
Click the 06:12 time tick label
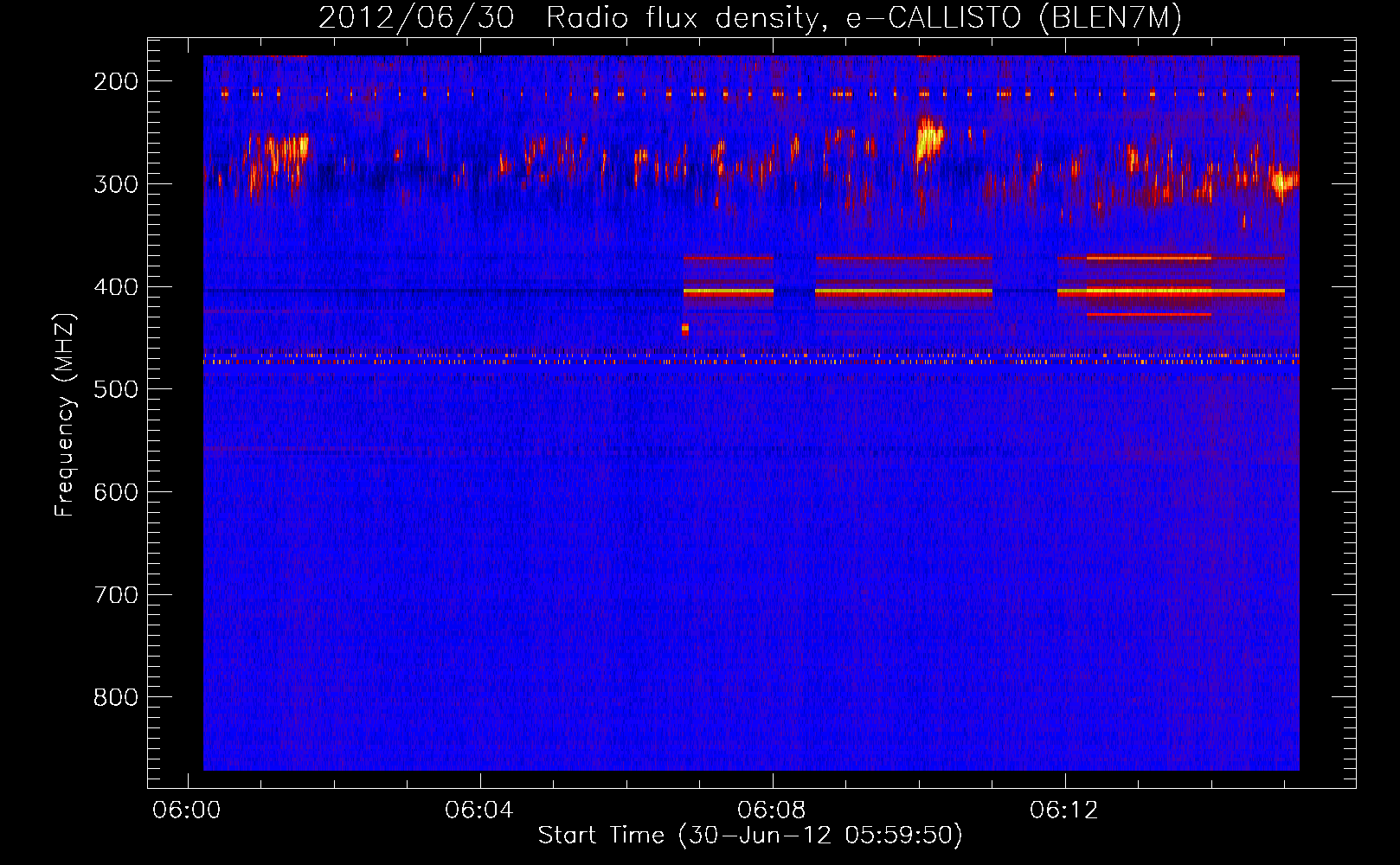[x=1064, y=811]
